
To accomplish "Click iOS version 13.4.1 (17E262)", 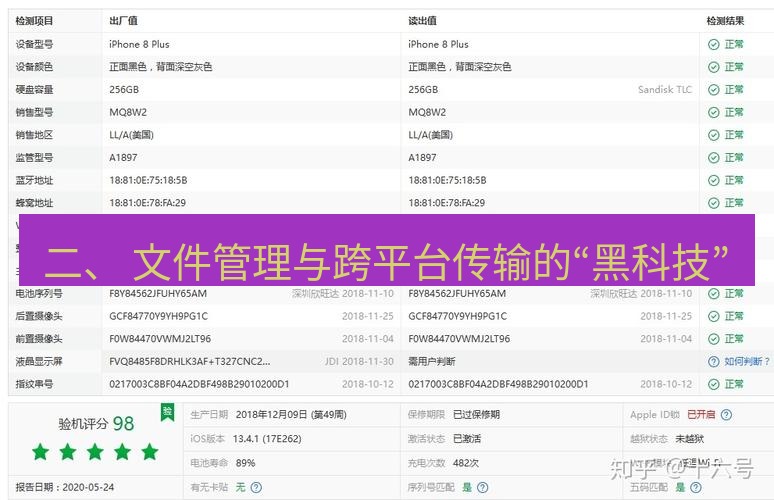I will [x=267, y=439].
